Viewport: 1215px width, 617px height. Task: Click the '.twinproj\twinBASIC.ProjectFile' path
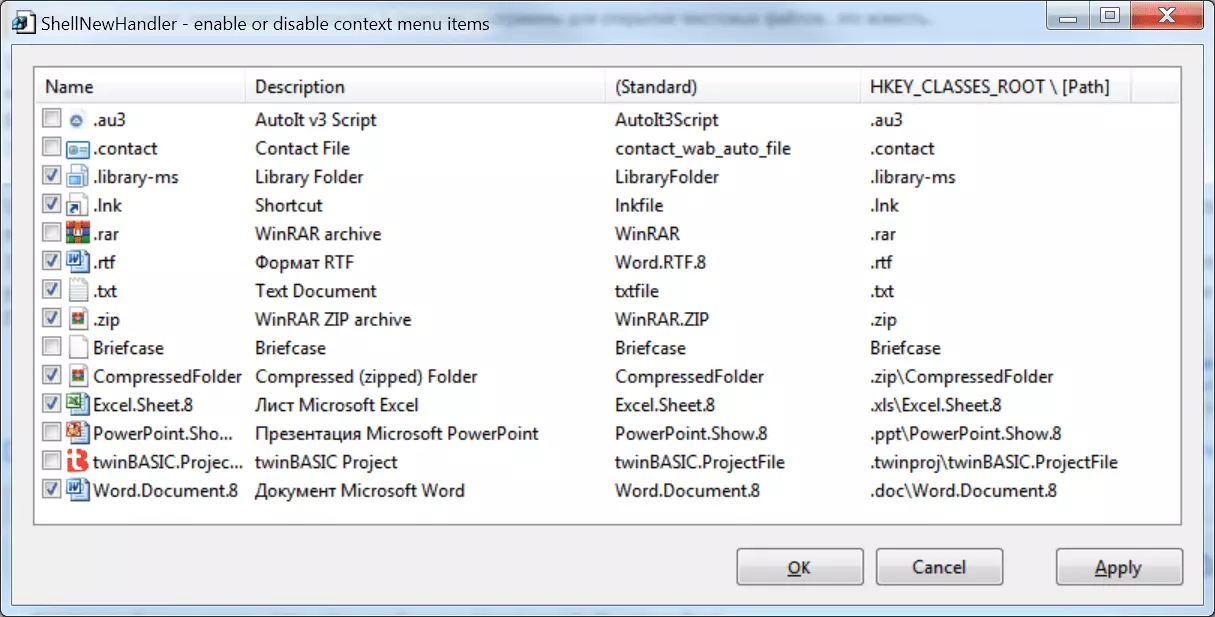(994, 462)
